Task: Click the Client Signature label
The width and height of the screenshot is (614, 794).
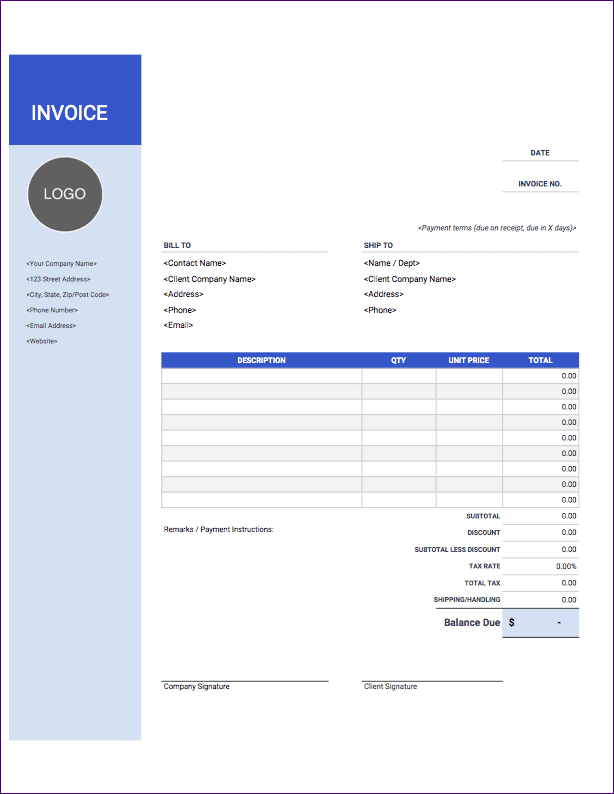Action: tap(390, 686)
